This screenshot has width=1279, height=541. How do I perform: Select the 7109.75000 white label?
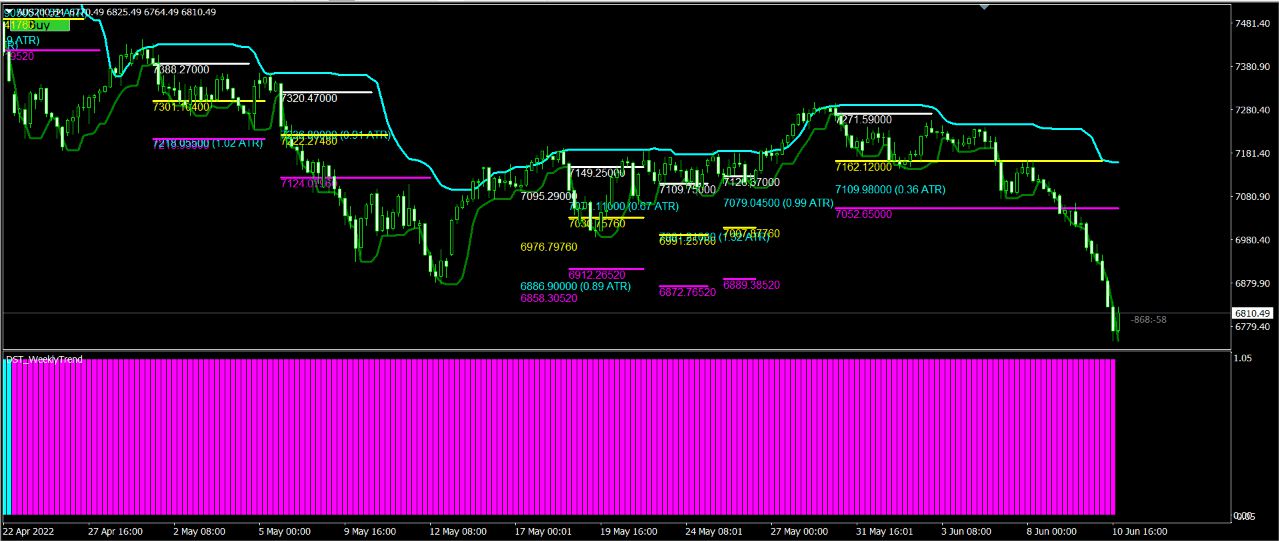[688, 189]
